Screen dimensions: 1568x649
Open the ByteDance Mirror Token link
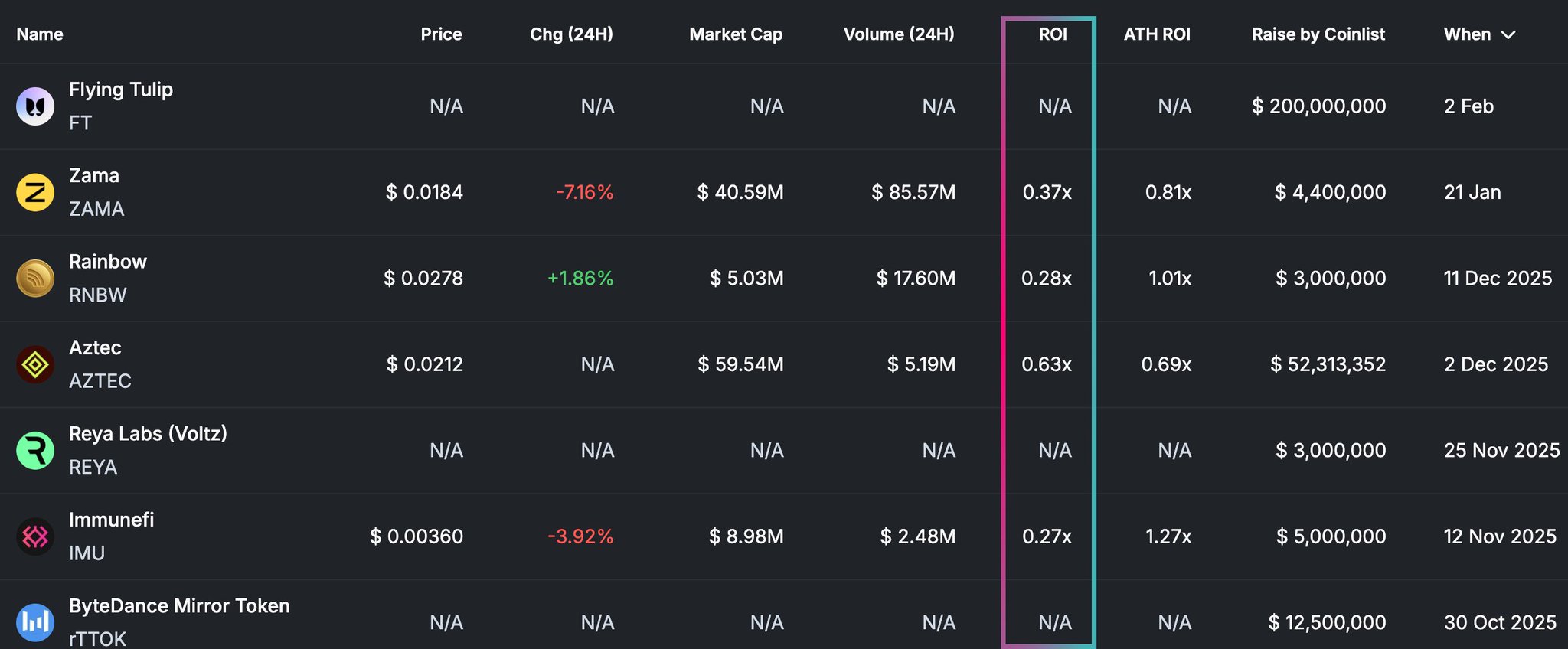point(179,606)
